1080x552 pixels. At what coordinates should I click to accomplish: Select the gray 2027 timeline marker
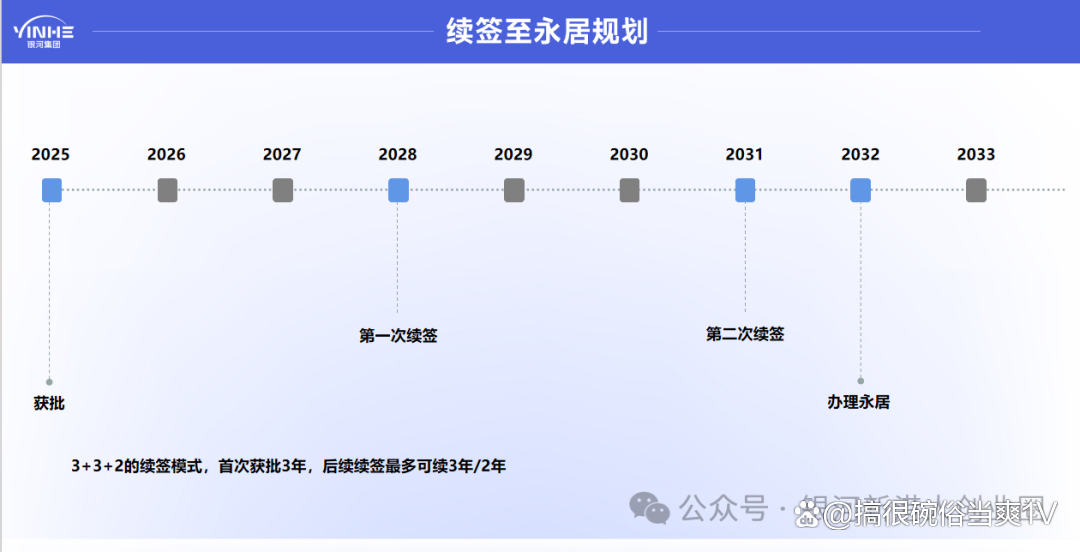click(x=283, y=190)
